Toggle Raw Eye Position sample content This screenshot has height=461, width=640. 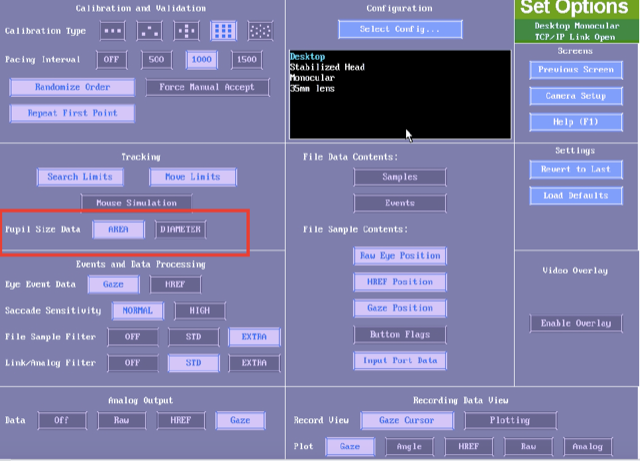coord(400,256)
